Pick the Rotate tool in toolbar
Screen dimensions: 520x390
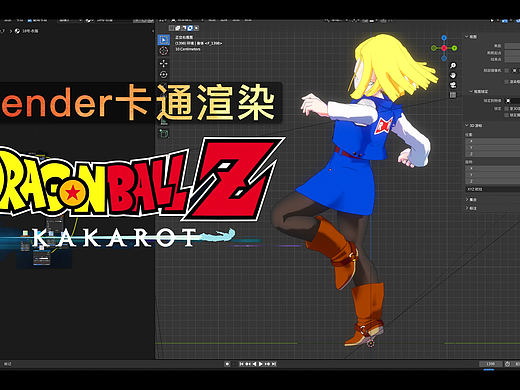tap(163, 74)
